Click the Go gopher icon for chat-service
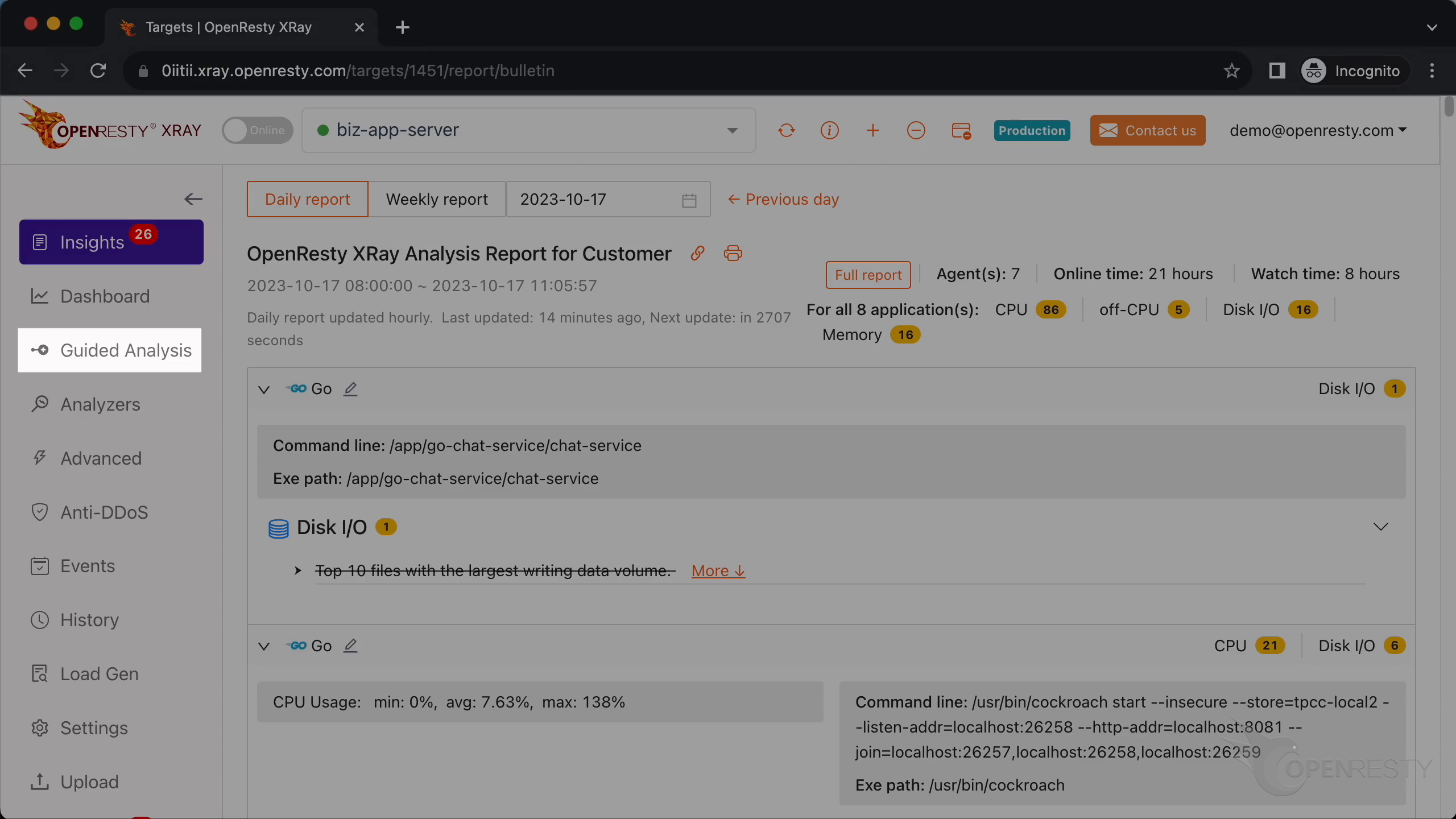Screen dimensions: 1456x819 (x=296, y=389)
